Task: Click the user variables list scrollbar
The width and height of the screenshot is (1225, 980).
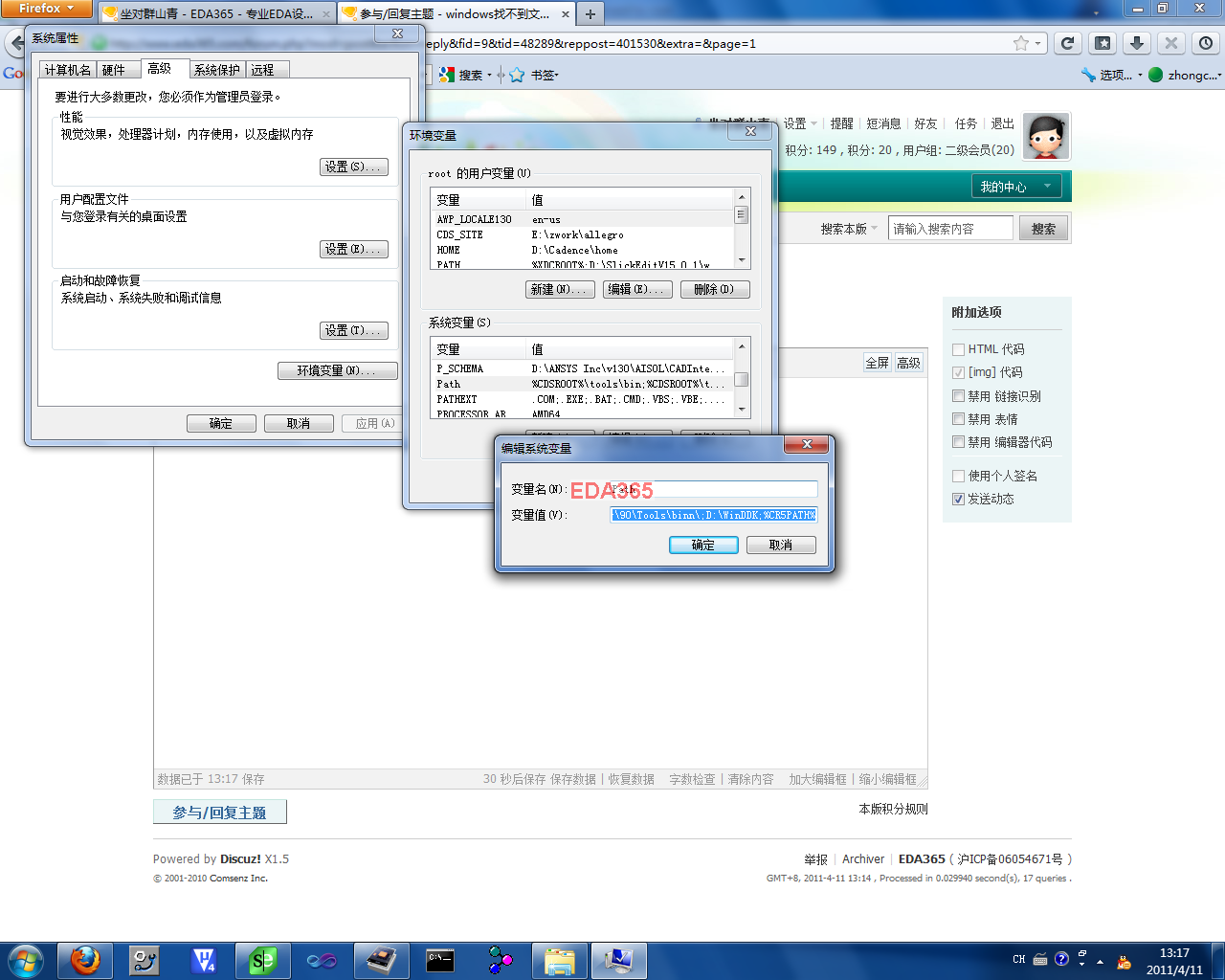Action: (741, 230)
